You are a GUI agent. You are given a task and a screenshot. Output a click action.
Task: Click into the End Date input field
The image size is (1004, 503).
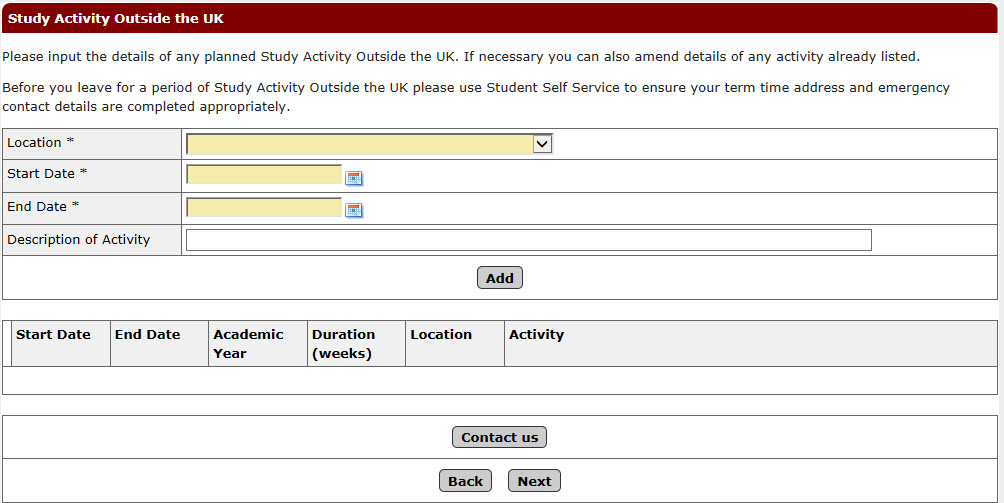click(264, 208)
